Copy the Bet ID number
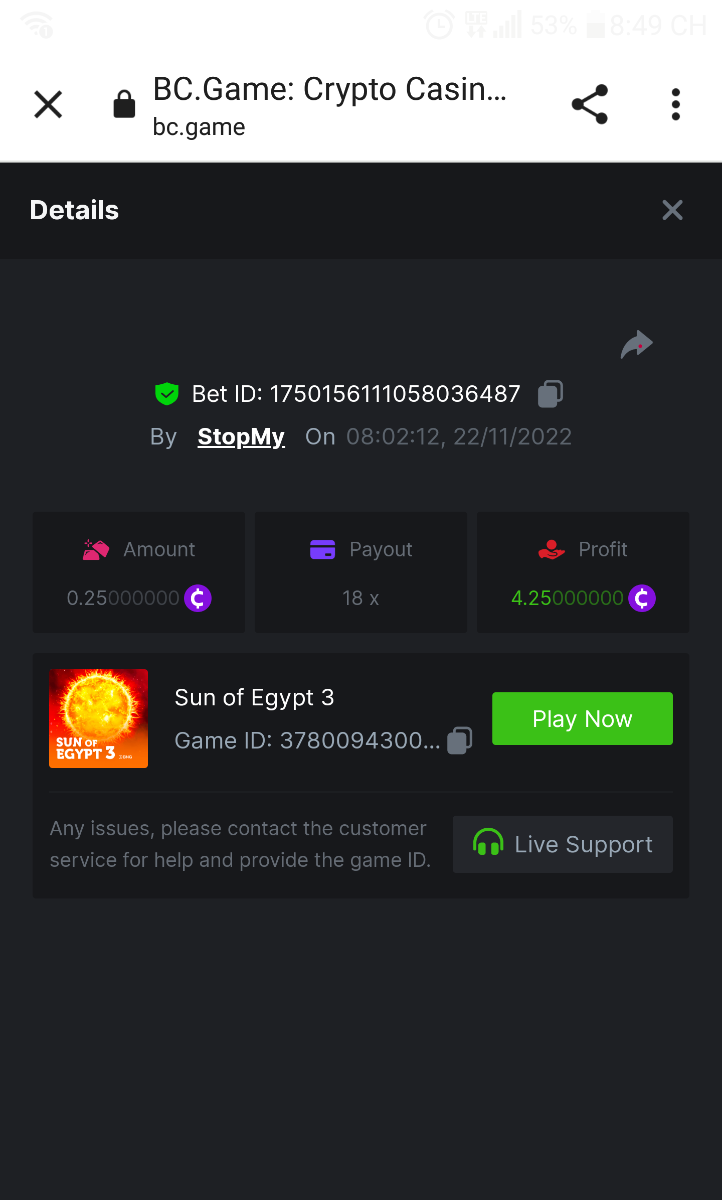Image resolution: width=722 pixels, height=1200 pixels. pos(550,394)
